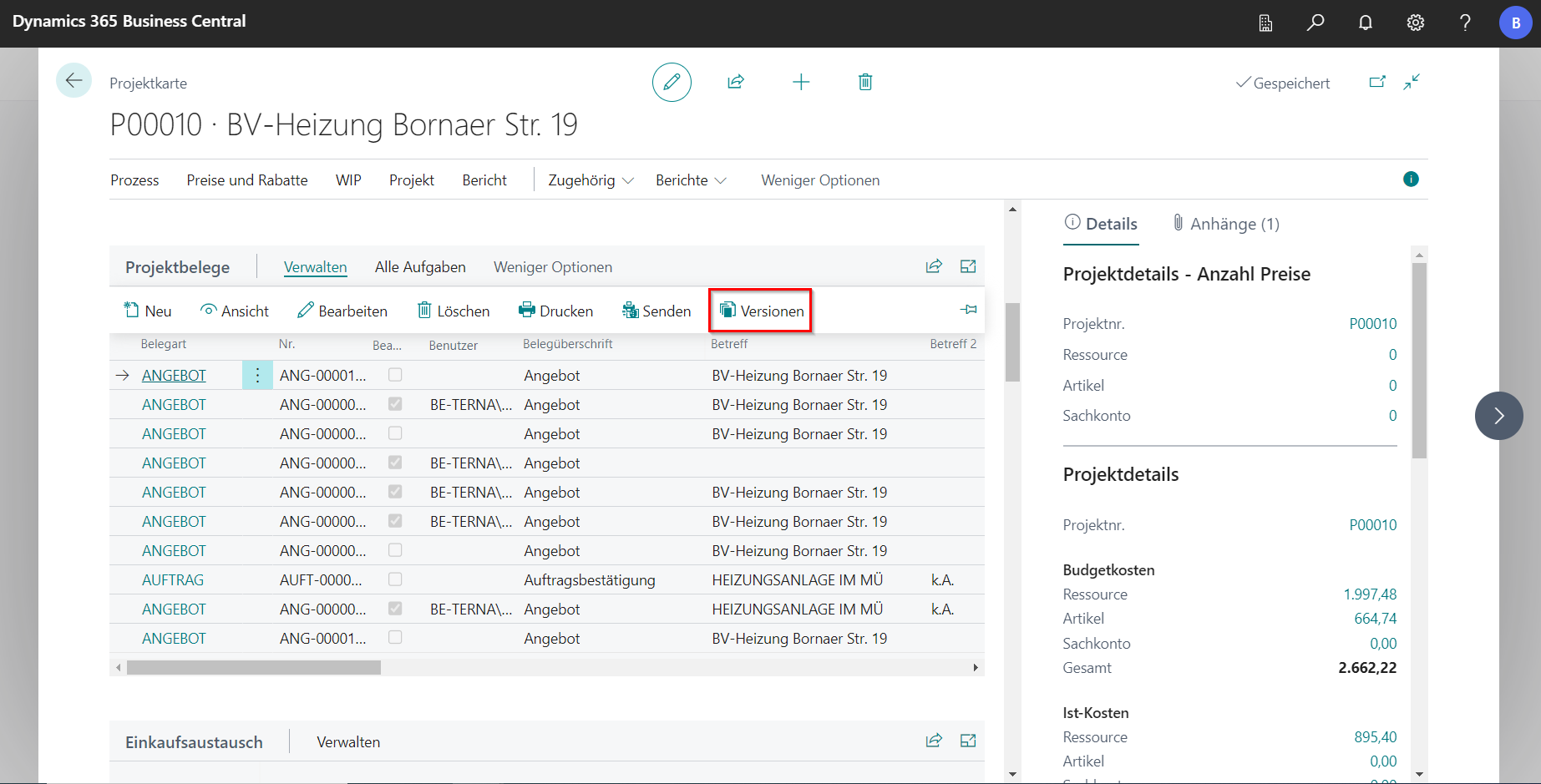Screen dimensions: 1541x784
Task: Toggle checkbox in last ANGEBOT row
Action: coord(395,638)
